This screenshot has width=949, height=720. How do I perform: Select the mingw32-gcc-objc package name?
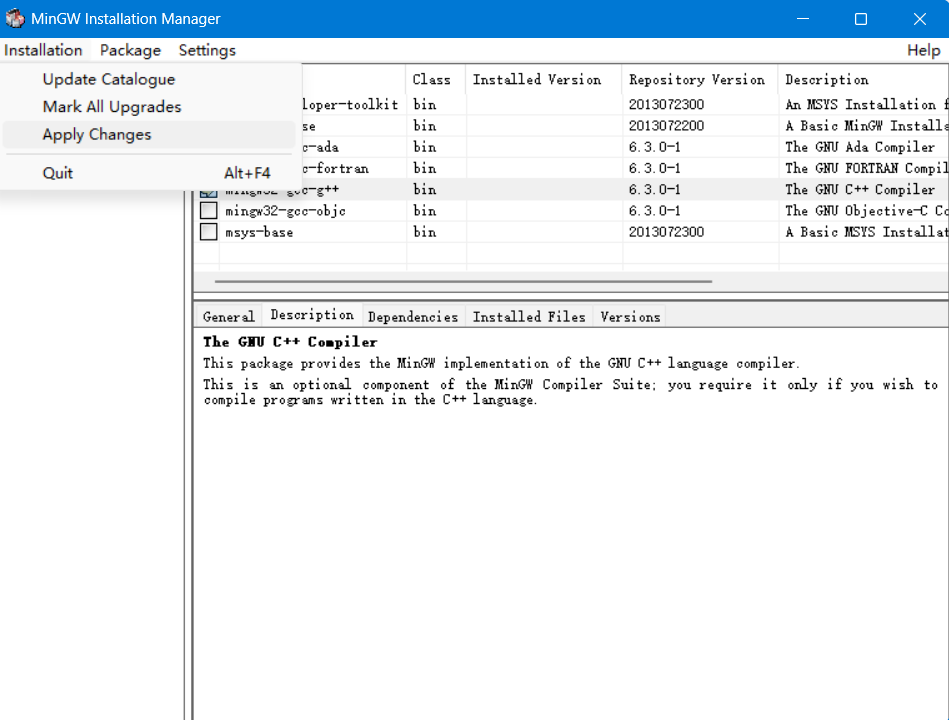pyautogui.click(x=286, y=211)
